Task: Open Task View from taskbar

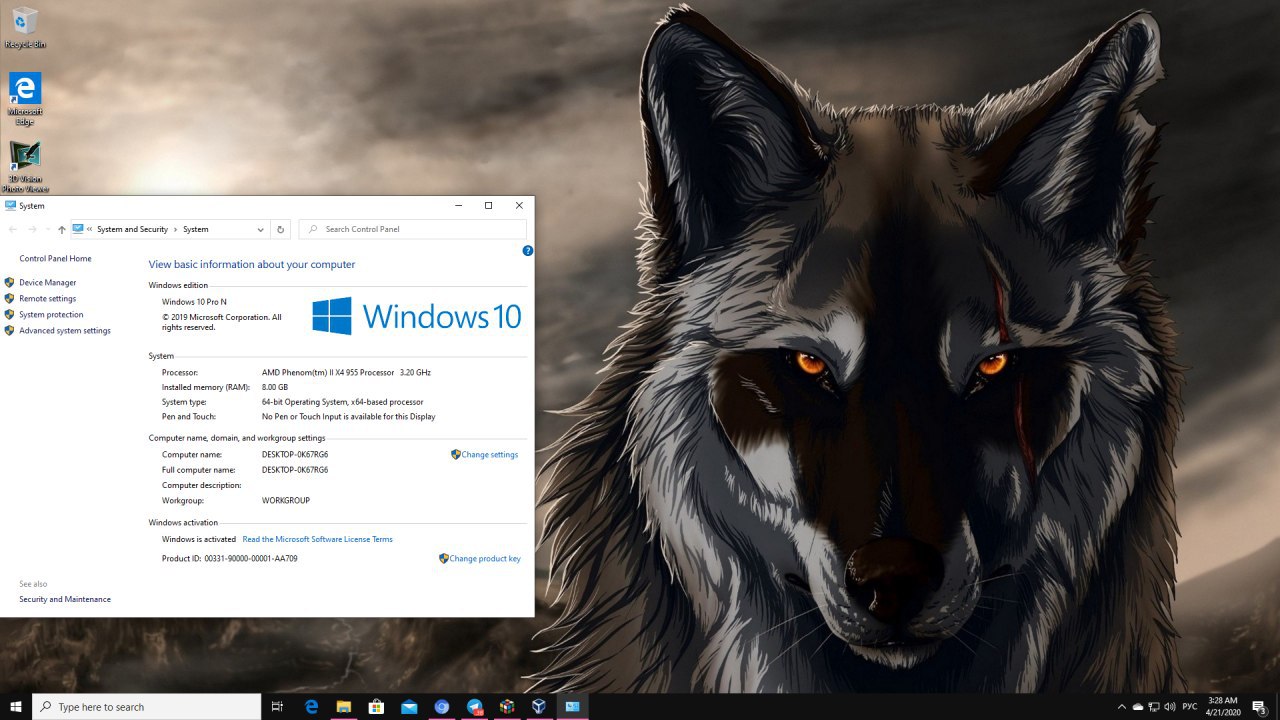Action: [277, 706]
